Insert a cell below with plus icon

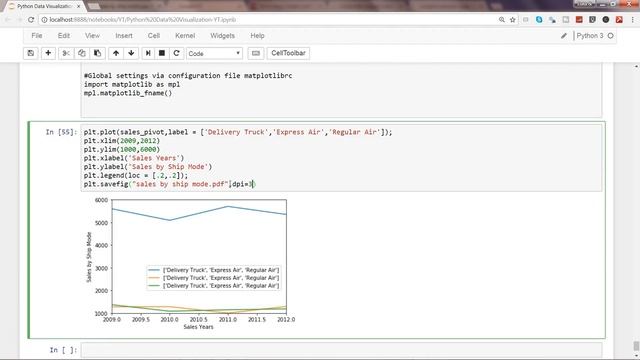(48, 53)
